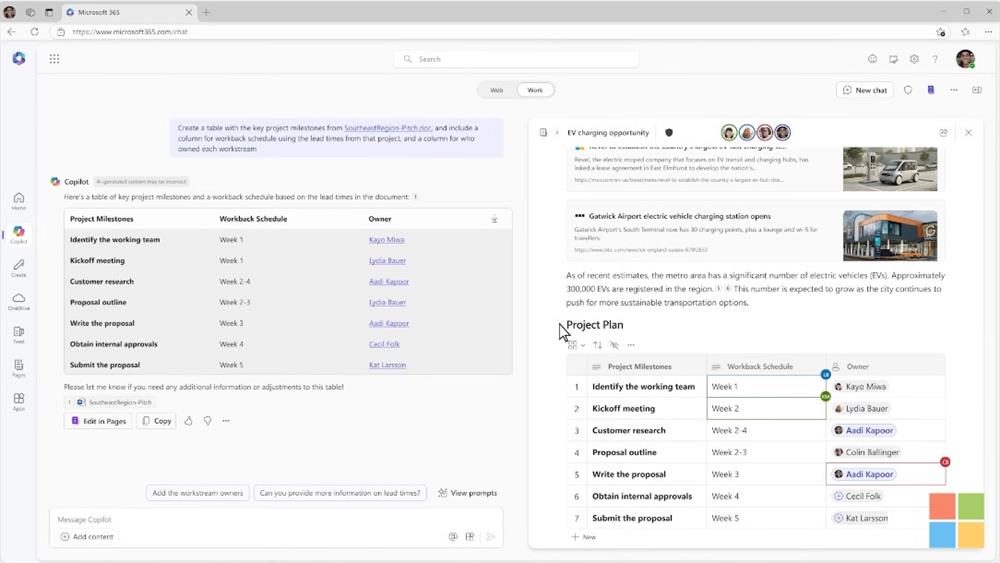Click the Project Plan heading
The height and width of the screenshot is (563, 1000).
[x=594, y=325]
